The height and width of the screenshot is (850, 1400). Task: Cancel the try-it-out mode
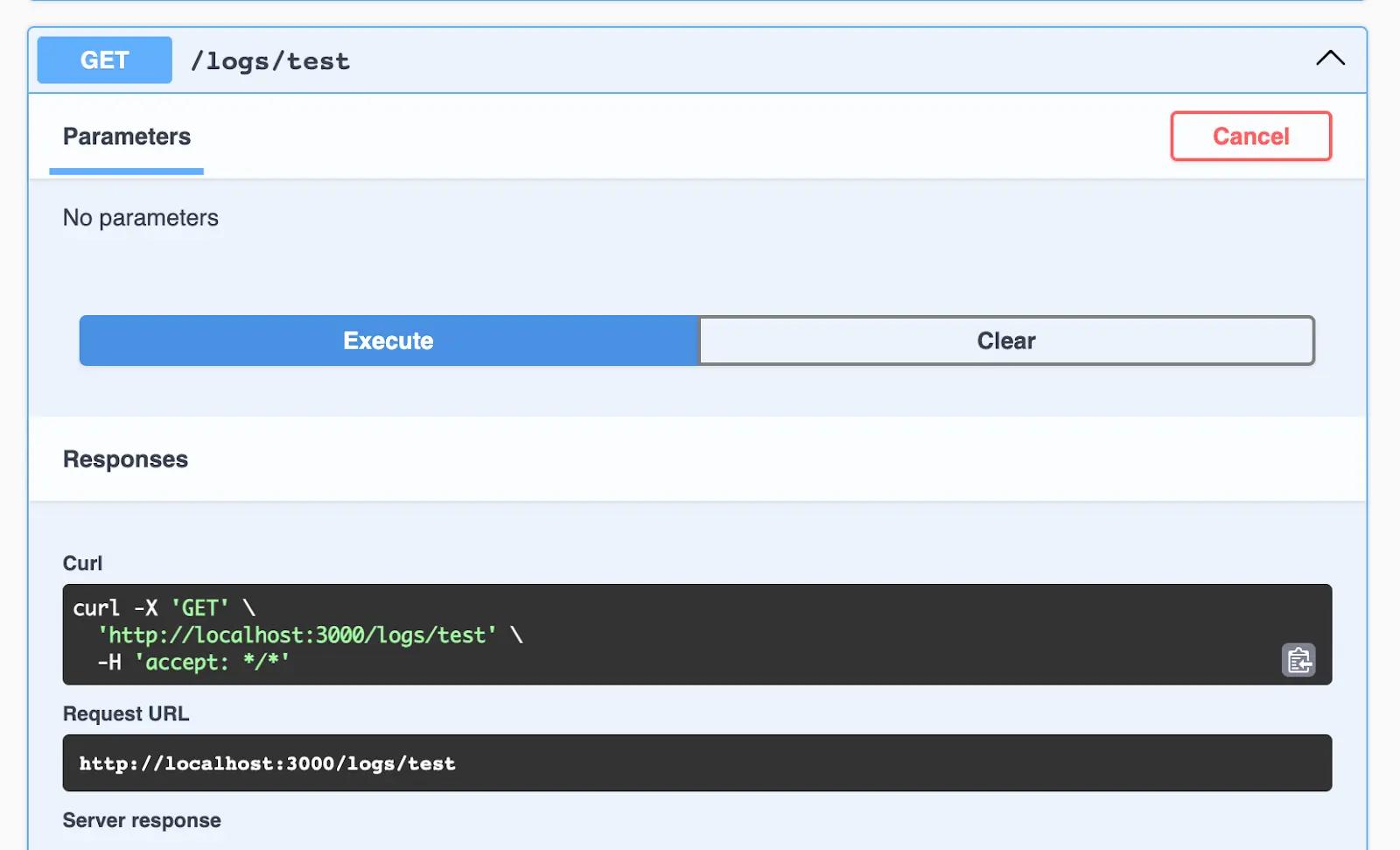point(1250,137)
